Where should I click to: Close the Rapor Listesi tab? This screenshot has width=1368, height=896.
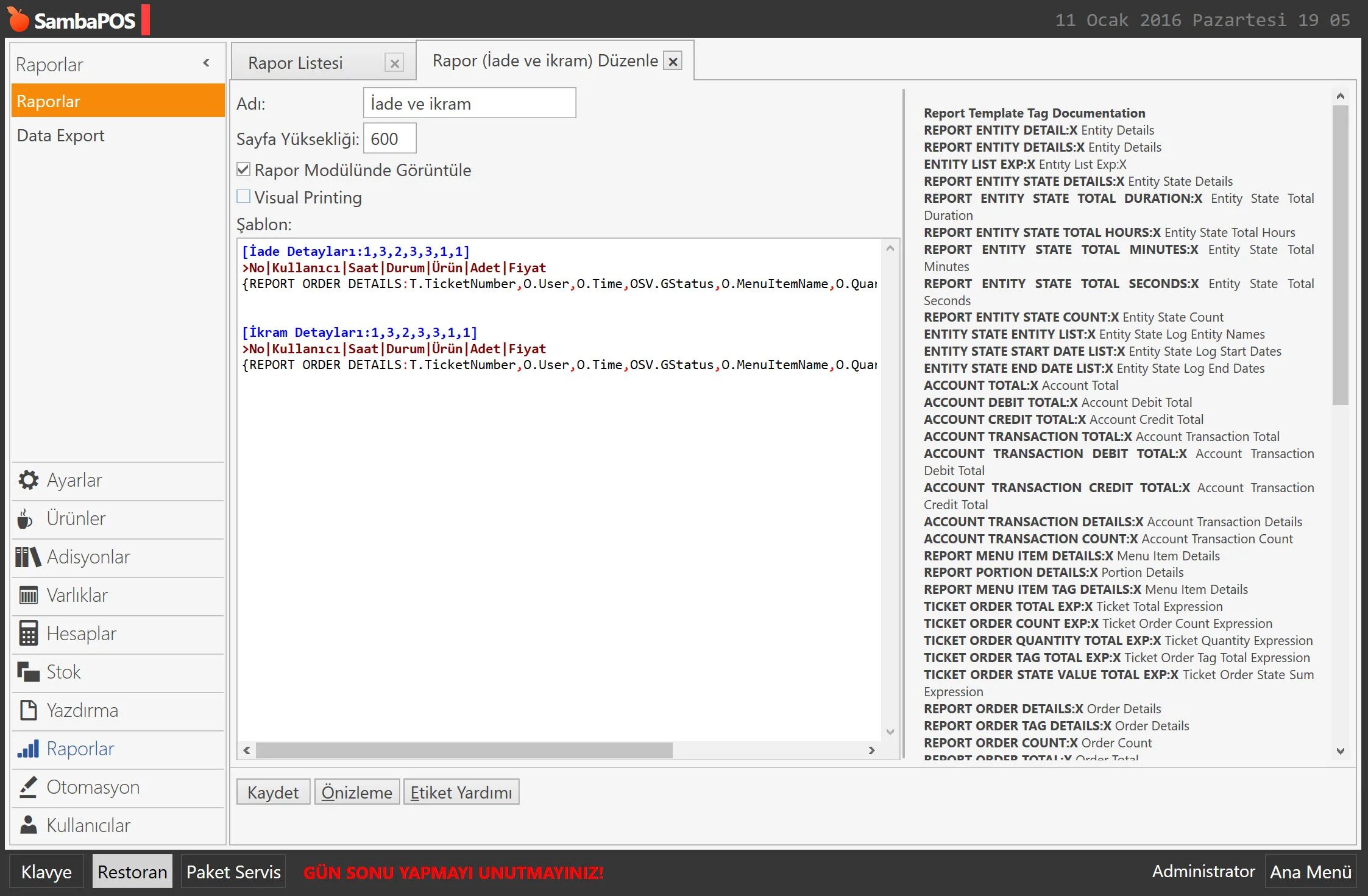(395, 63)
